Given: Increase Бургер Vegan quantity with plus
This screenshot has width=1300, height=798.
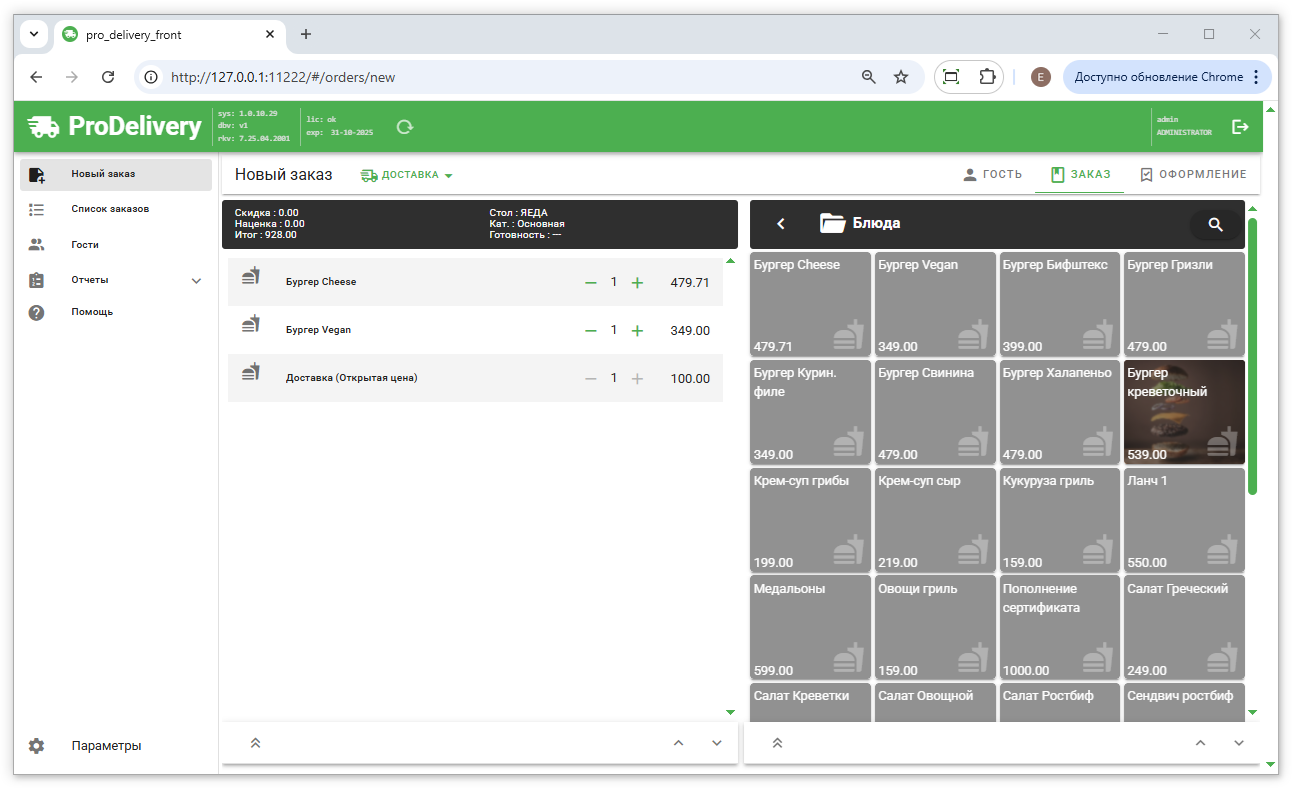Looking at the screenshot, I should pos(637,331).
